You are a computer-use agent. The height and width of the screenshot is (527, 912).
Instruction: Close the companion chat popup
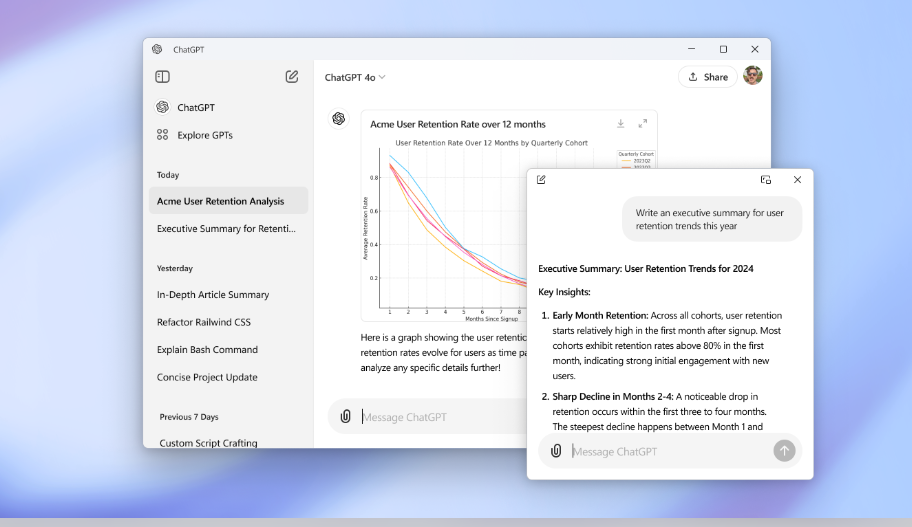coord(797,180)
